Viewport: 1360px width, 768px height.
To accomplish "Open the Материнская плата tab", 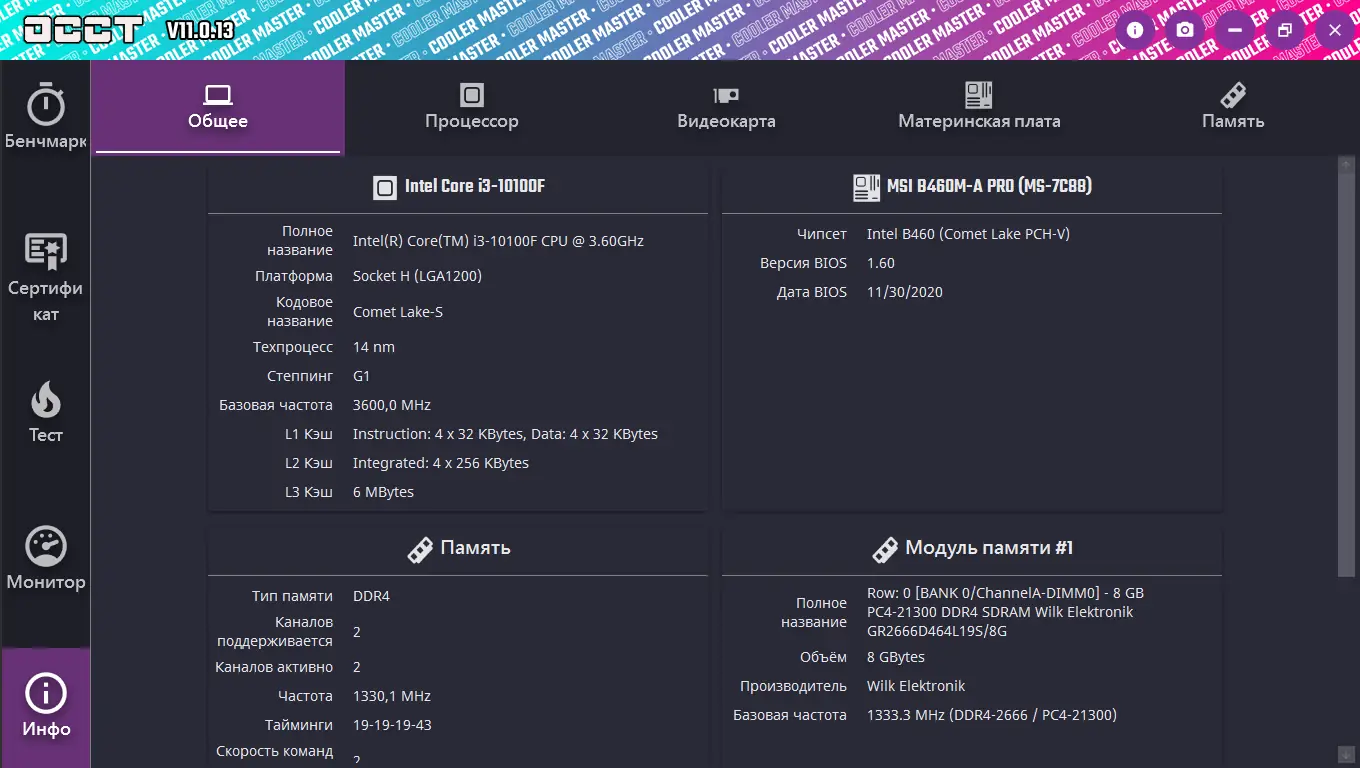I will (x=979, y=107).
